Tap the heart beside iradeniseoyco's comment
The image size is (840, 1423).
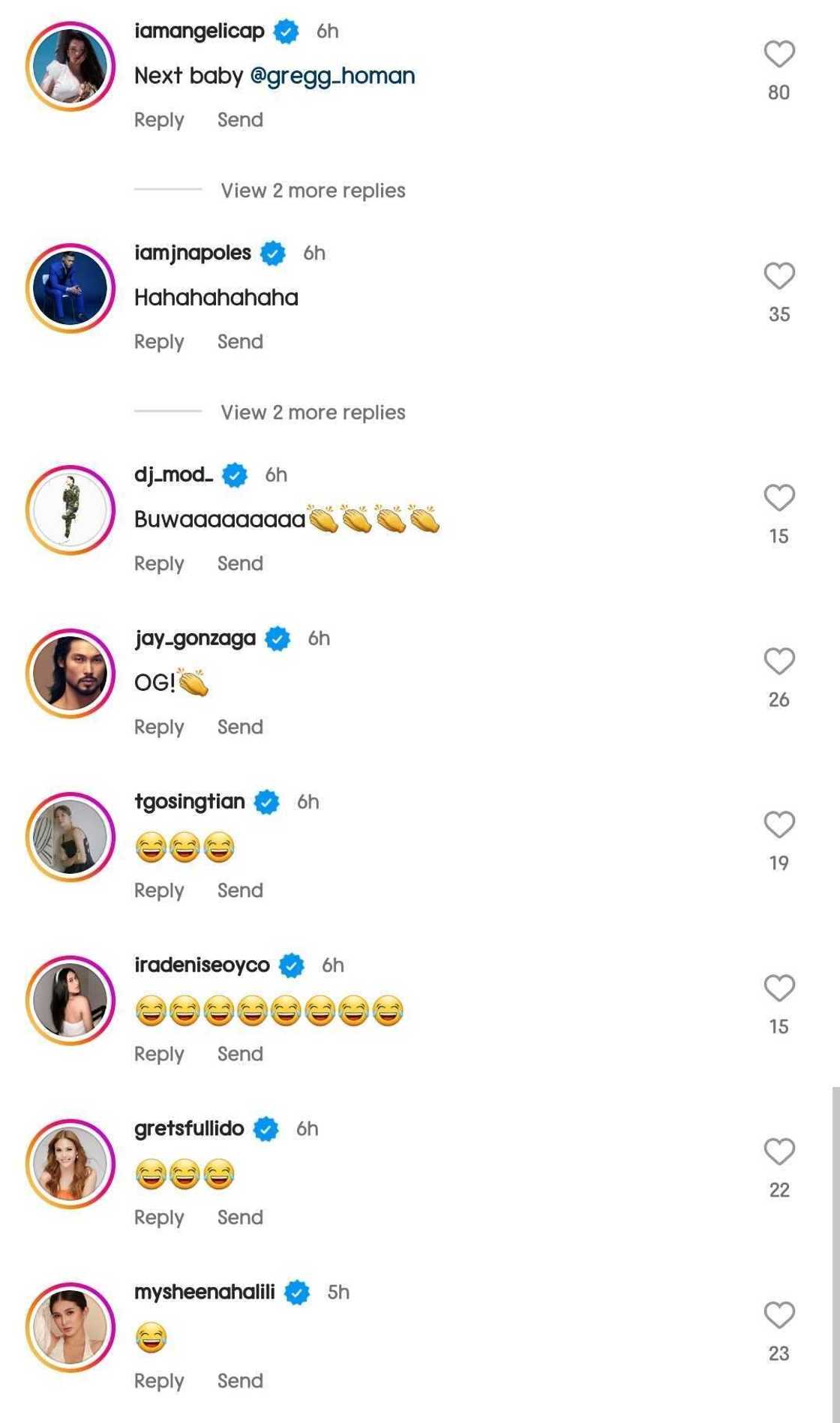pos(779,989)
